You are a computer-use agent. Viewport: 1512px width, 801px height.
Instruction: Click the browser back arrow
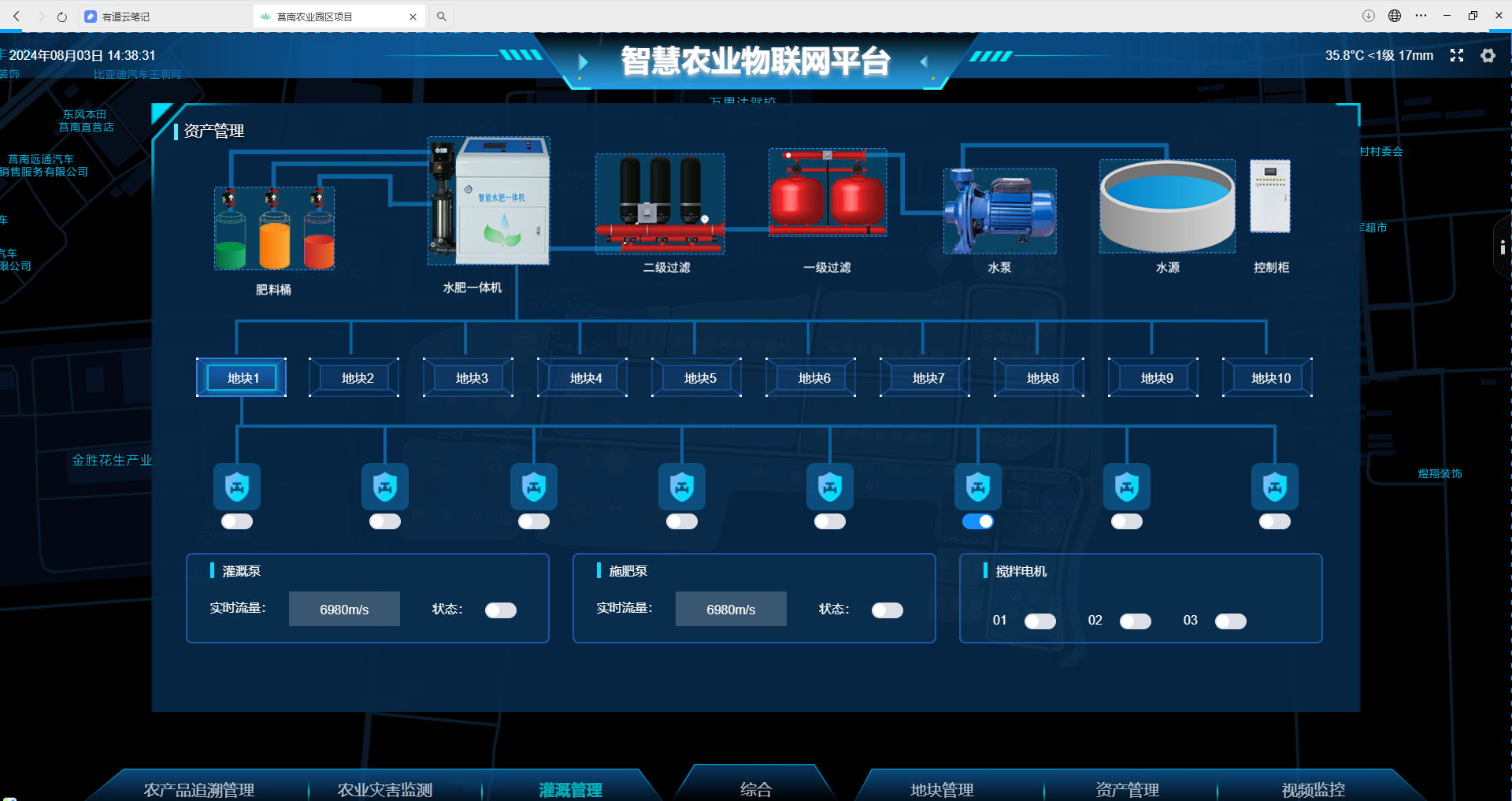coord(17,16)
